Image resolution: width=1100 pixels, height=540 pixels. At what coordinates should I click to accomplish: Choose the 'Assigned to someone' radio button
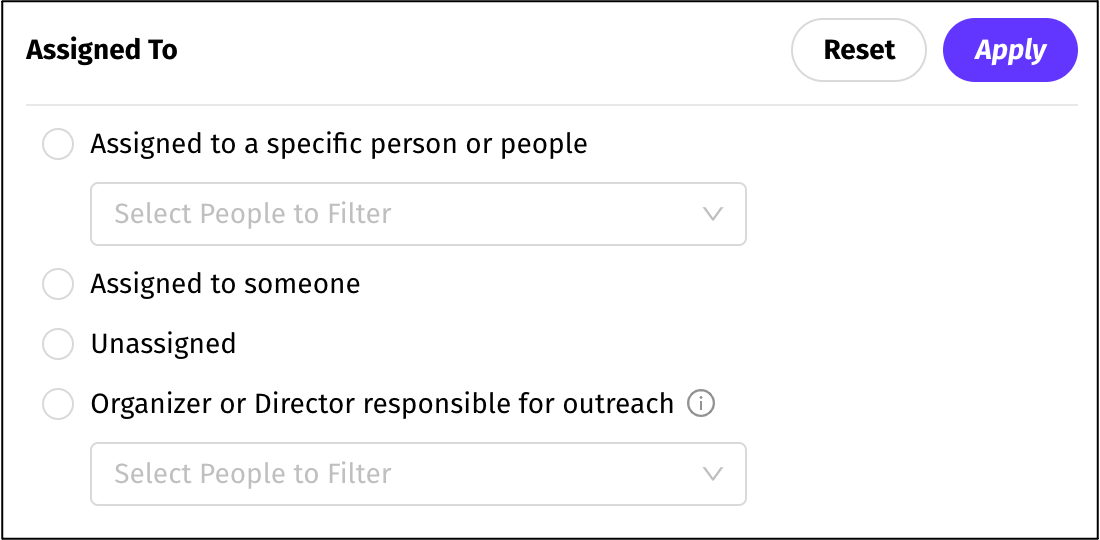[x=58, y=284]
